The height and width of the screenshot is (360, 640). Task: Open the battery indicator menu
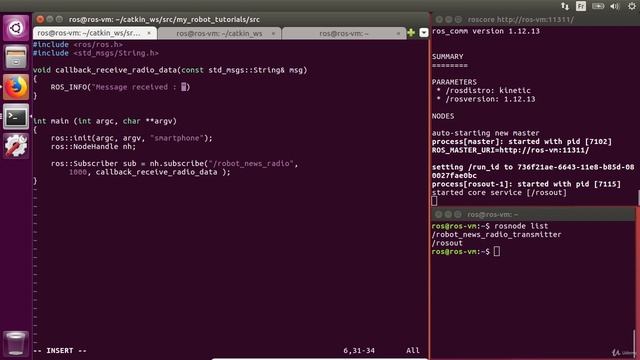[x=598, y=6]
